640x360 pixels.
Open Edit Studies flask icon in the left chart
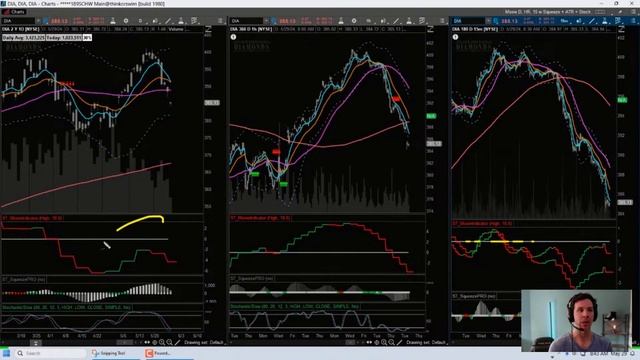click(181, 21)
